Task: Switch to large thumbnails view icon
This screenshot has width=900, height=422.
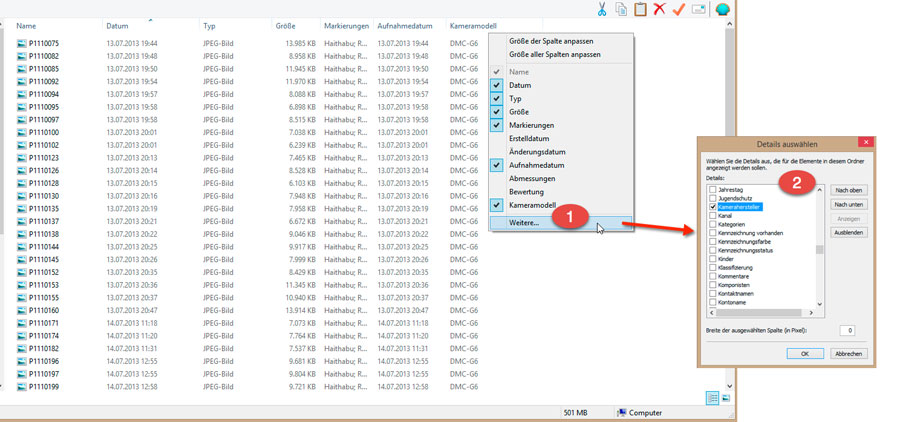Action: click(726, 398)
